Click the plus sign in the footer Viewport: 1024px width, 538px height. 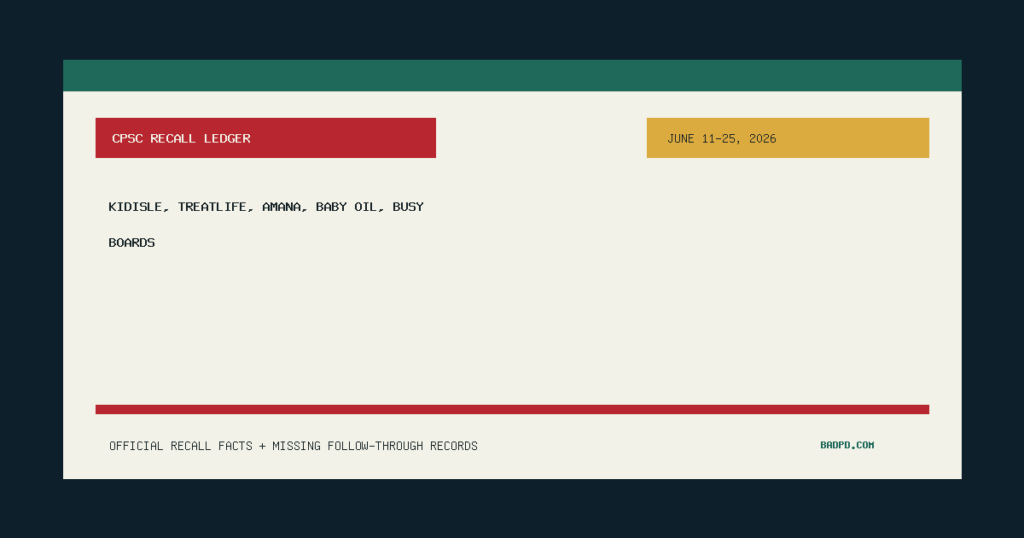coord(263,446)
